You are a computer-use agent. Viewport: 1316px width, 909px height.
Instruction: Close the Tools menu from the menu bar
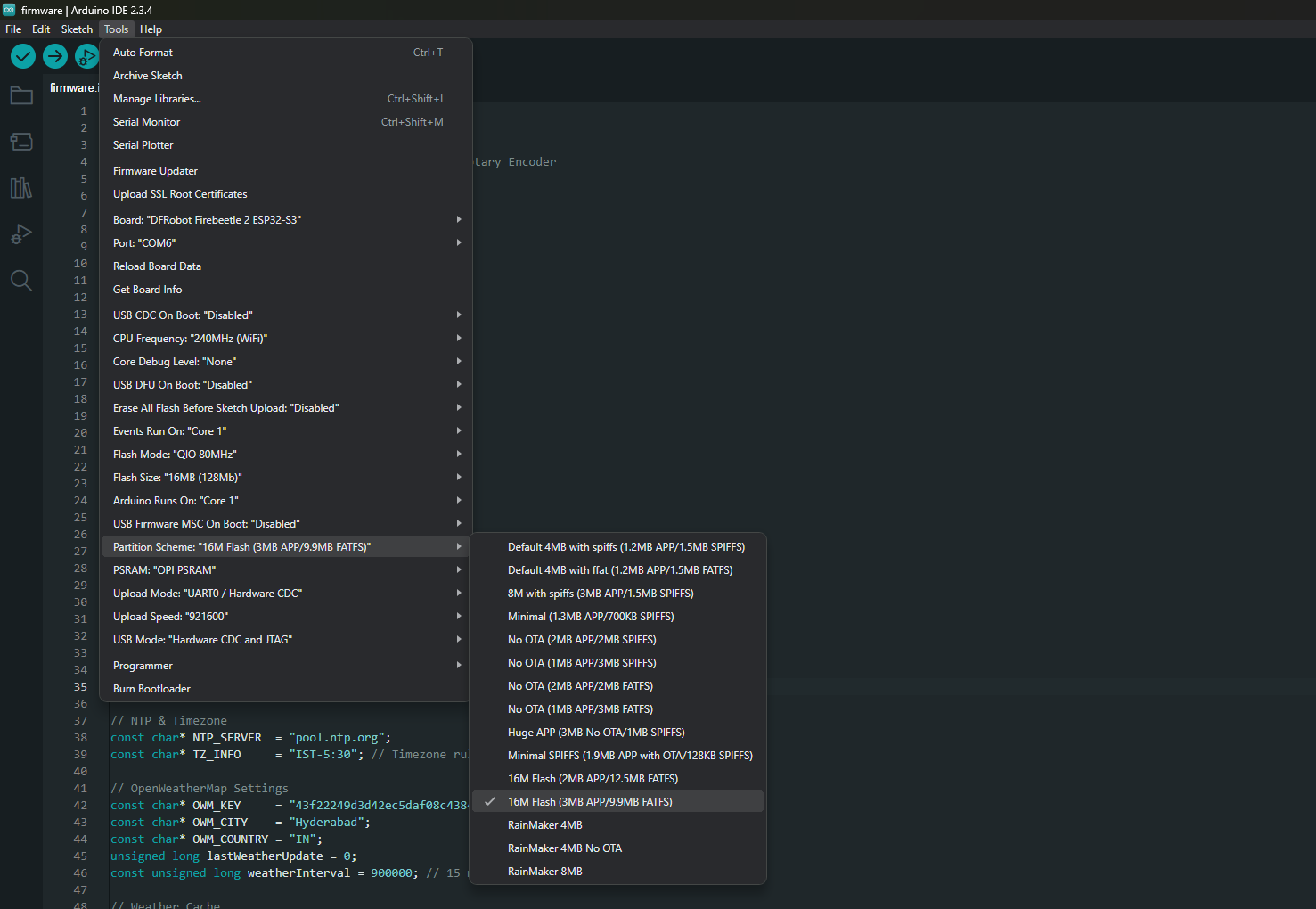click(116, 29)
